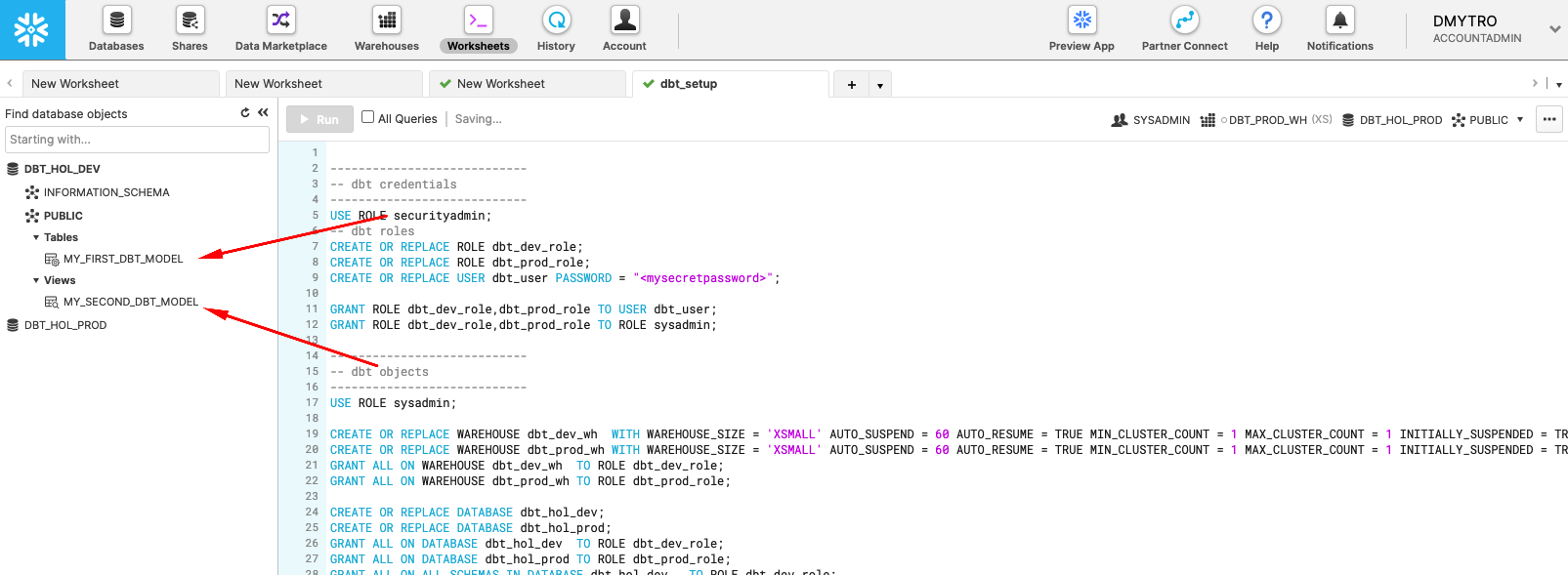Open the Databases page icon
The image size is (1568, 575).
(116, 21)
